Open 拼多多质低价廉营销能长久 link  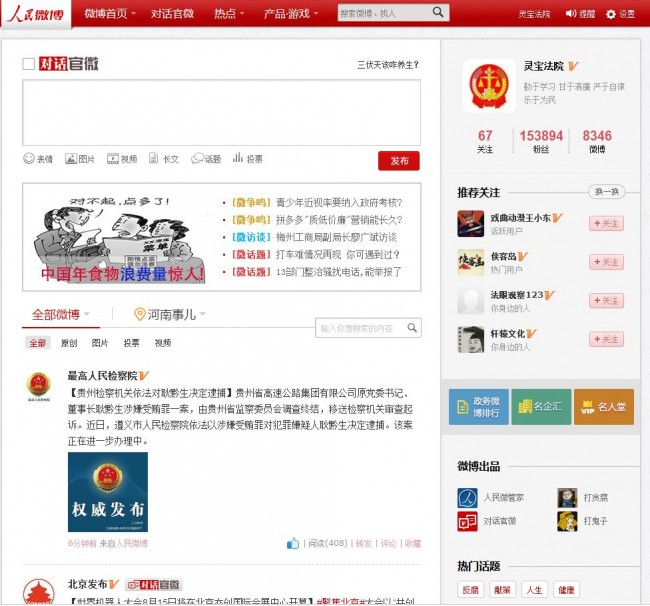pyautogui.click(x=339, y=220)
